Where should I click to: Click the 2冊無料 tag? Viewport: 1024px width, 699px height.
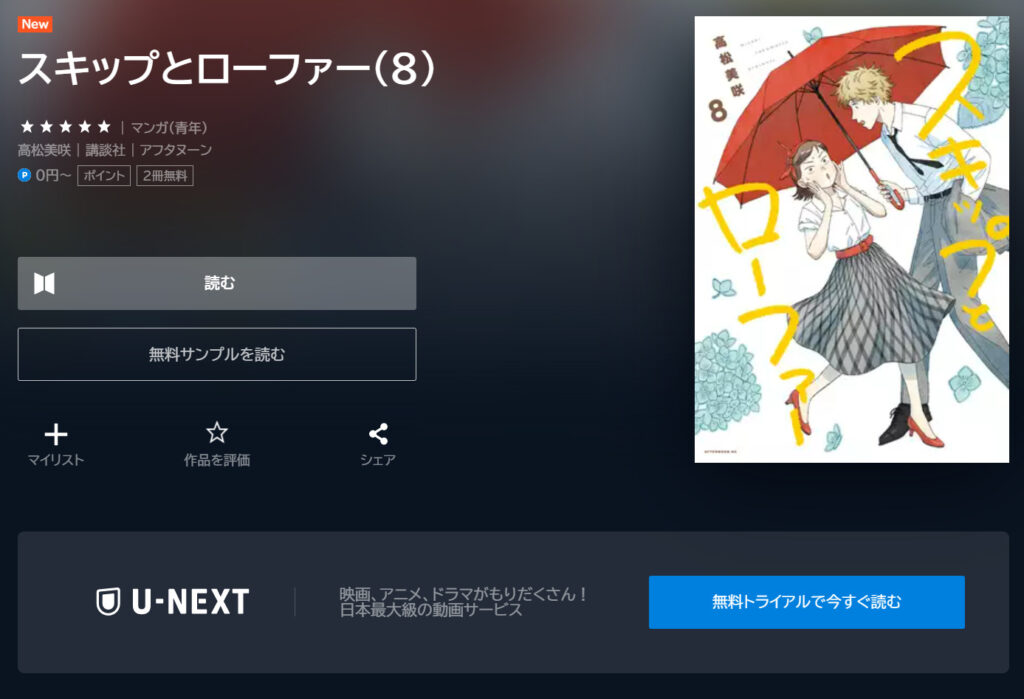(165, 176)
